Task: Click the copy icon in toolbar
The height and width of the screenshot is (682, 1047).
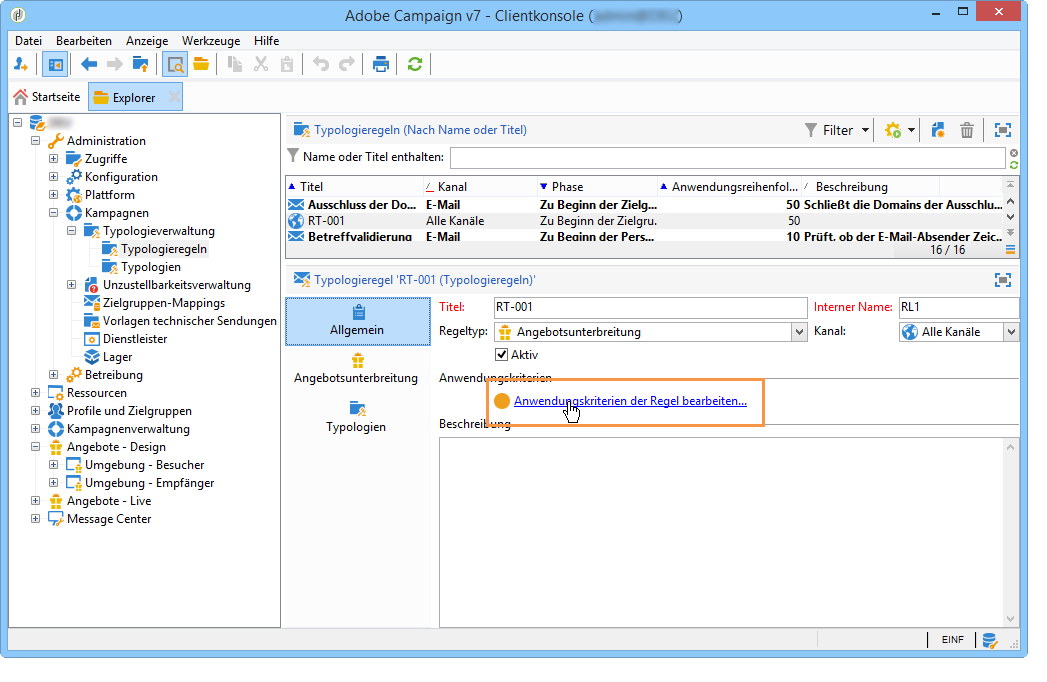Action: [x=234, y=64]
